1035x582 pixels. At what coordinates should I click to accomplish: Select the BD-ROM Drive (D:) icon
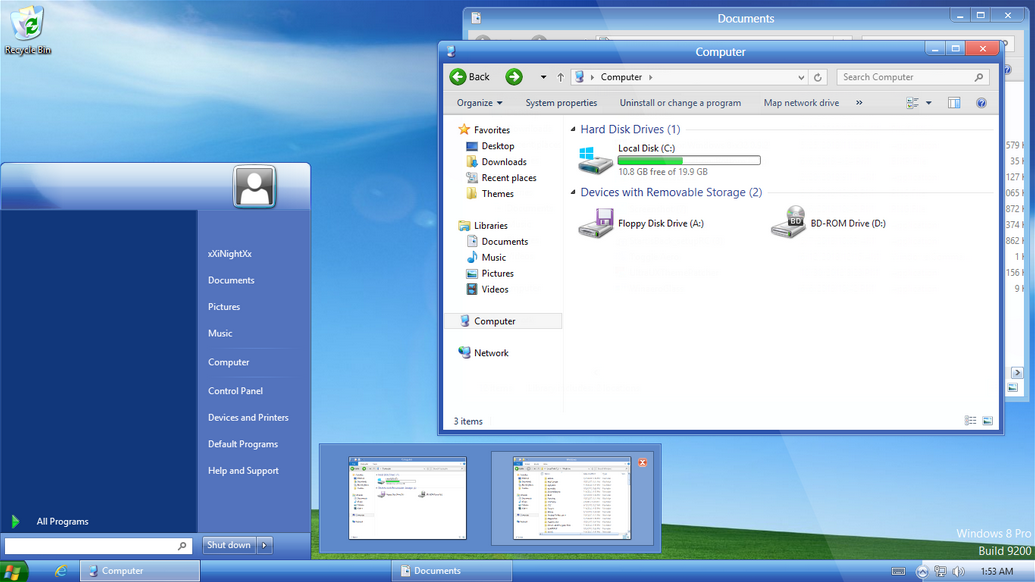(788, 222)
